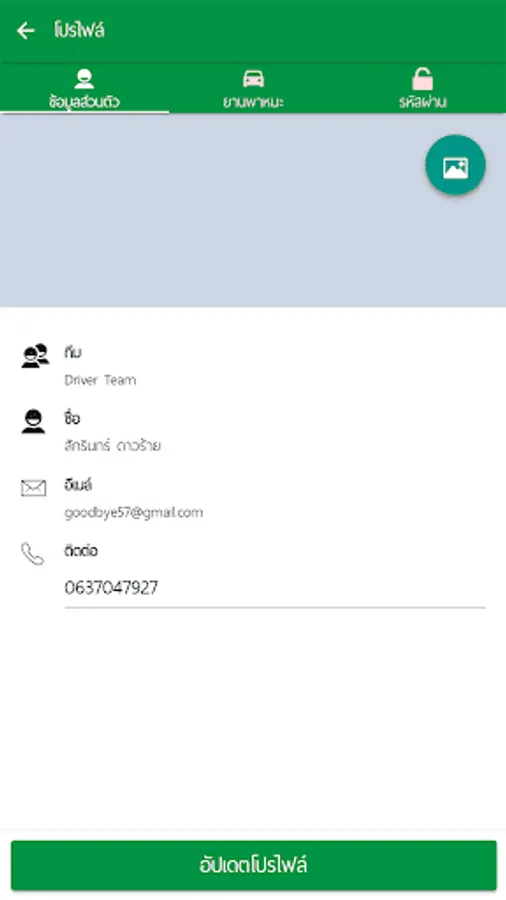This screenshot has width=506, height=900.
Task: Click the อัปเดตโปรไฟล์ update button
Action: point(254,865)
